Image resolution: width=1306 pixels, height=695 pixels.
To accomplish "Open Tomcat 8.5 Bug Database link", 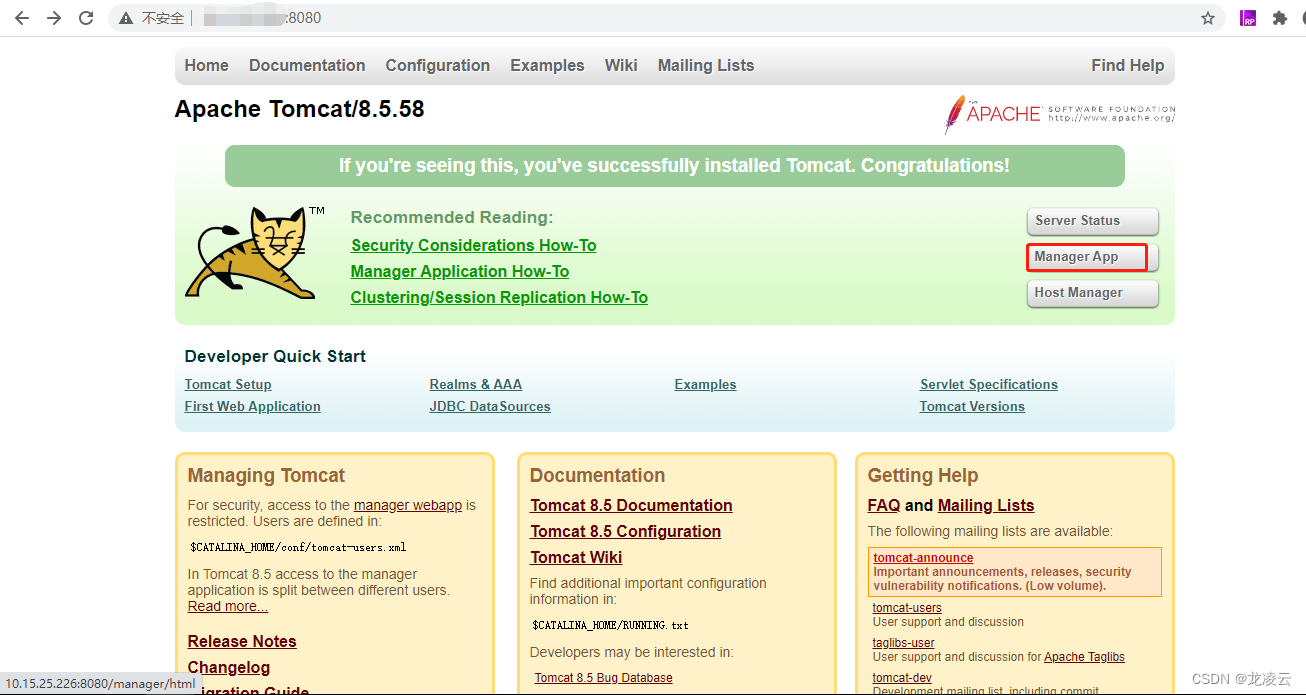I will (x=603, y=678).
